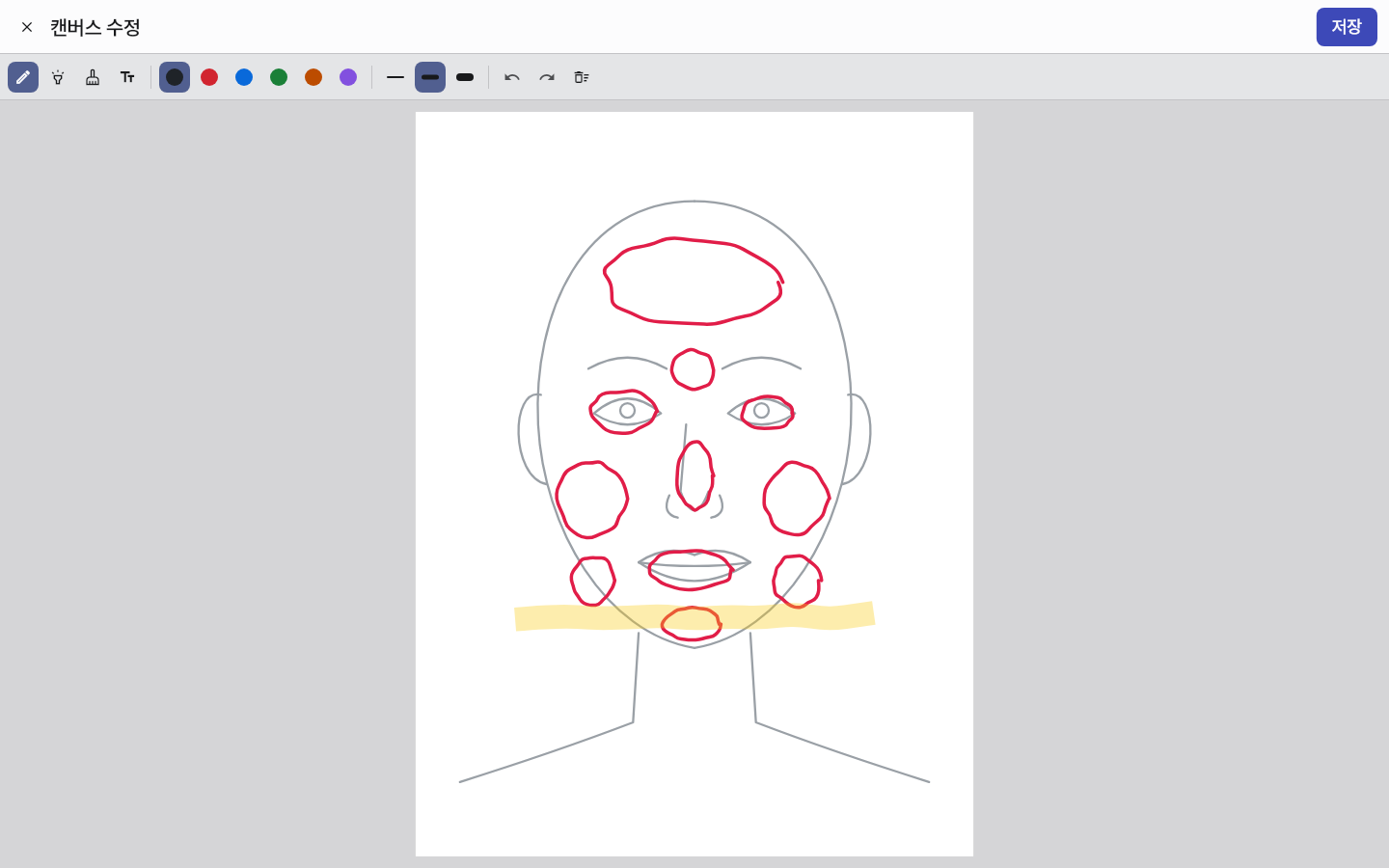Close the canvas editor with X
This screenshot has width=1389, height=868.
click(x=27, y=27)
